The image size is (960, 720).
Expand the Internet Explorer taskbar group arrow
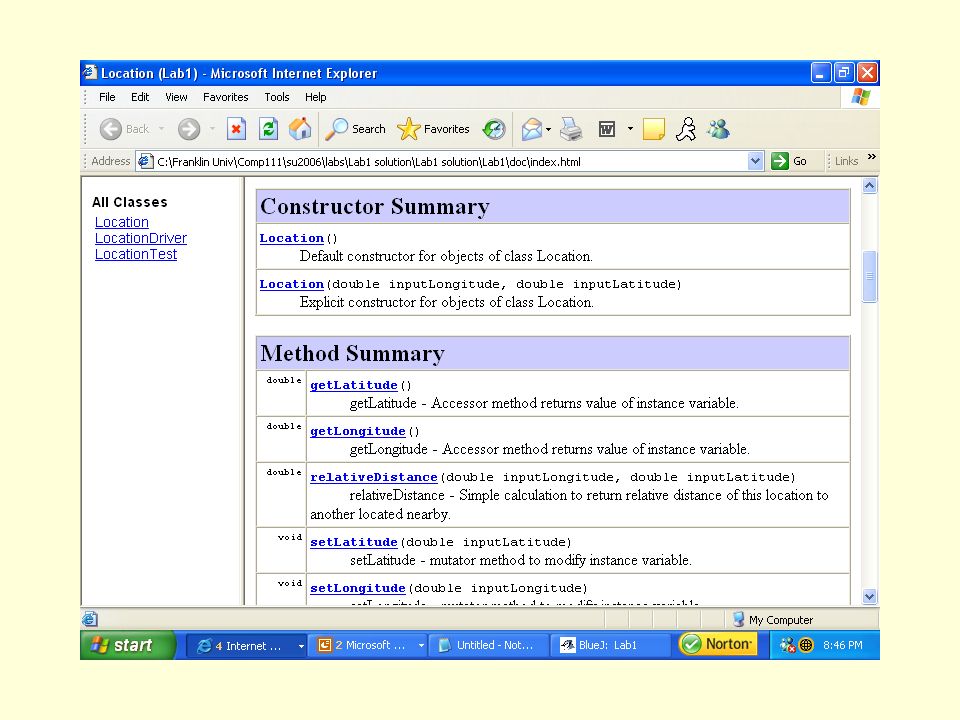point(301,646)
